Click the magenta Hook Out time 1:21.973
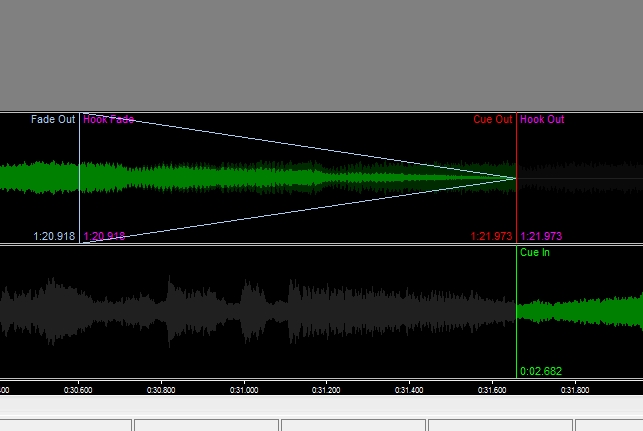Viewport: 643px width, 431px height. coord(541,237)
